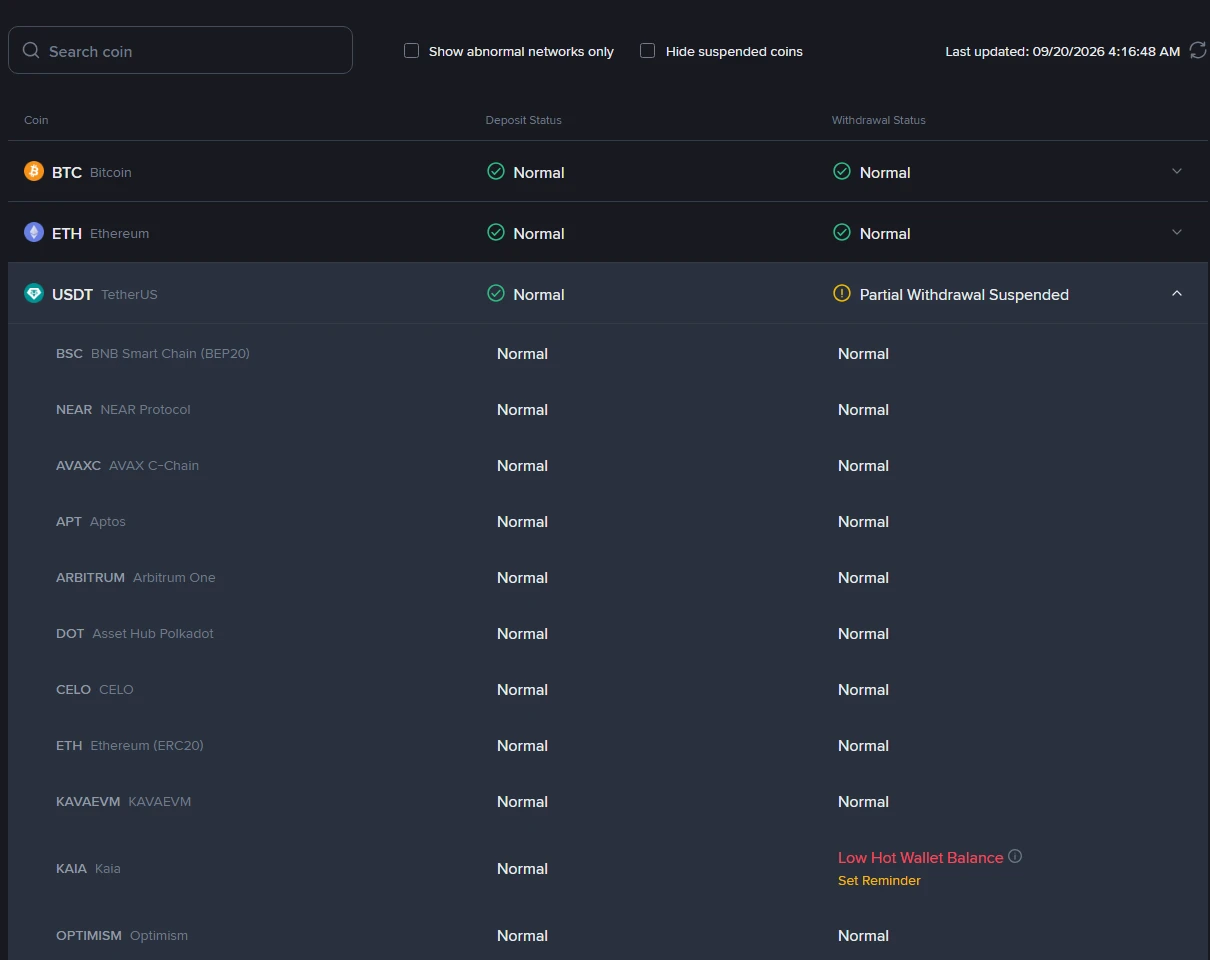The width and height of the screenshot is (1210, 960).
Task: Click the ETH Ethereum coin name
Action: [100, 233]
